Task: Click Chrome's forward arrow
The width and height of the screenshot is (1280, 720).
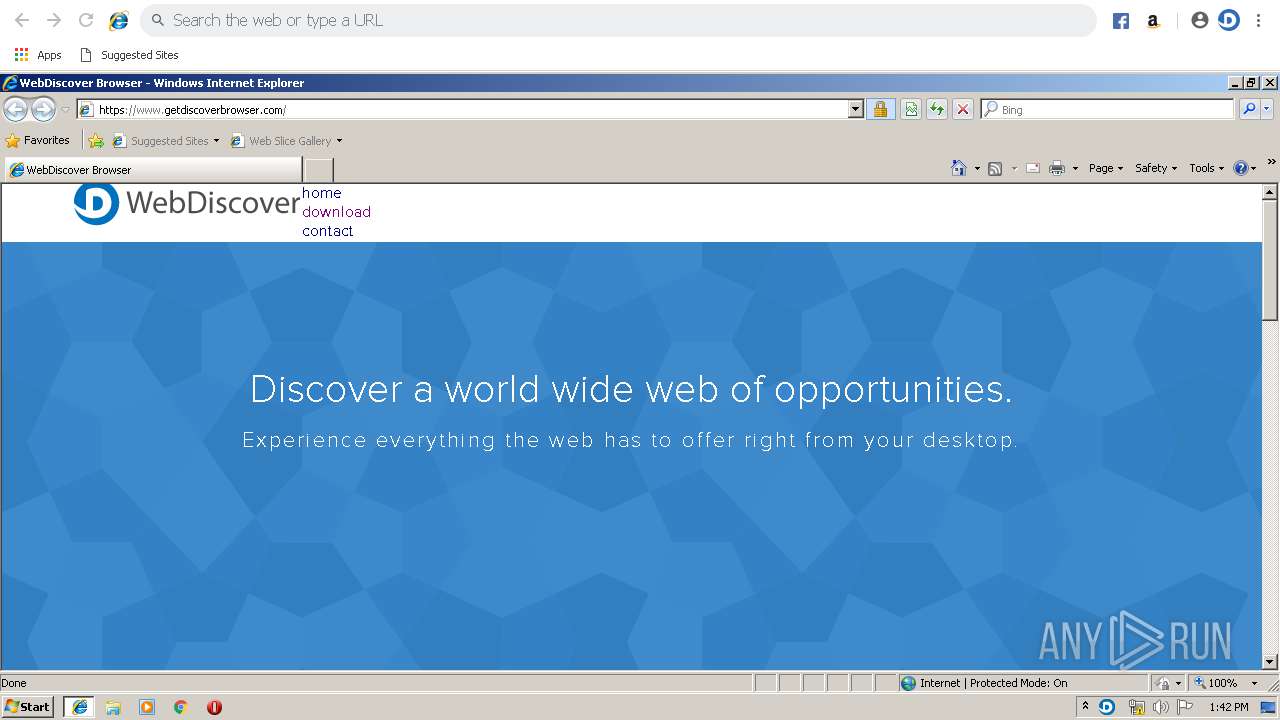Action: click(54, 20)
